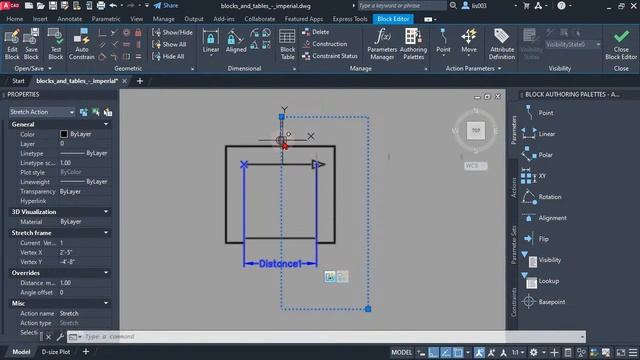Select the Aligned dimensional constraint
The width and height of the screenshot is (640, 360).
pos(236,42)
